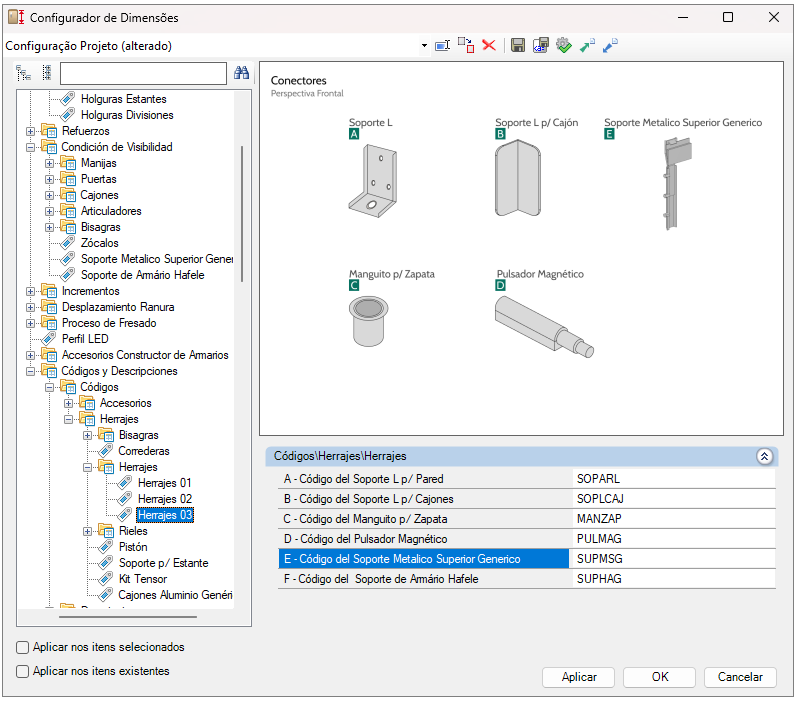Viewport: 800px width, 701px height.
Task: Click the Soporte L connector image
Action: (373, 181)
